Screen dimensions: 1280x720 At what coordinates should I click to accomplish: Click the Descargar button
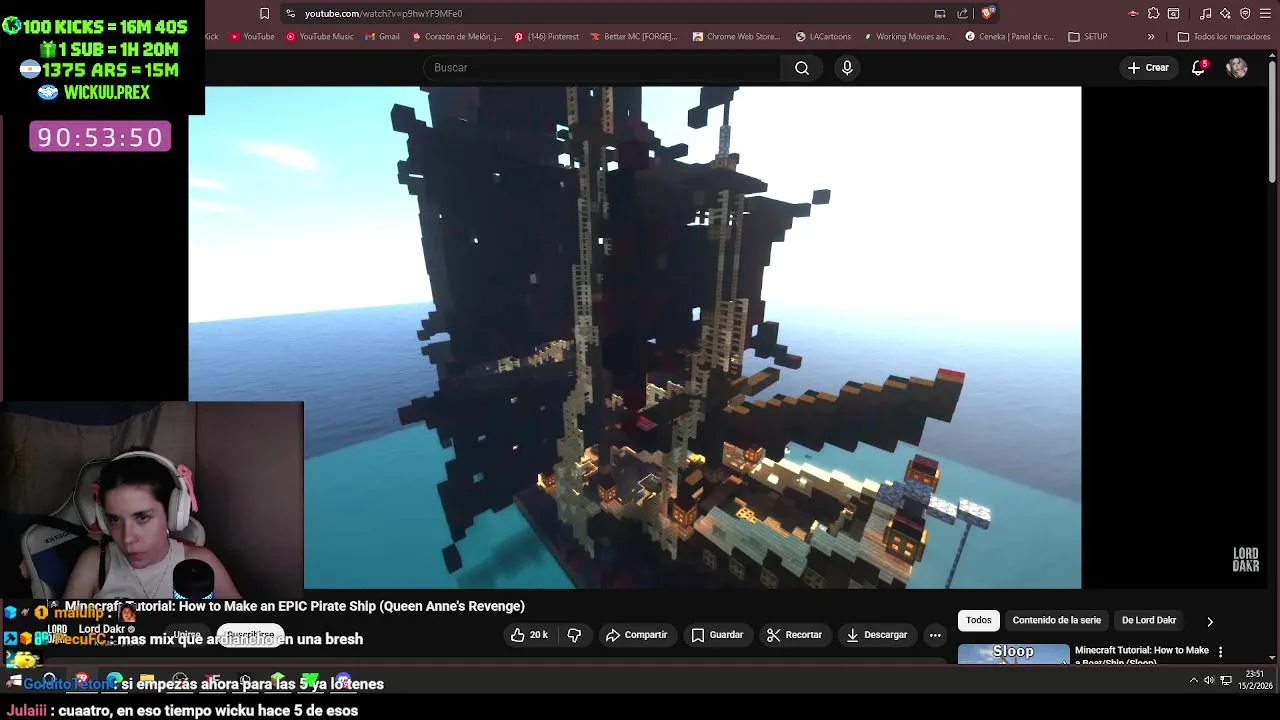876,635
